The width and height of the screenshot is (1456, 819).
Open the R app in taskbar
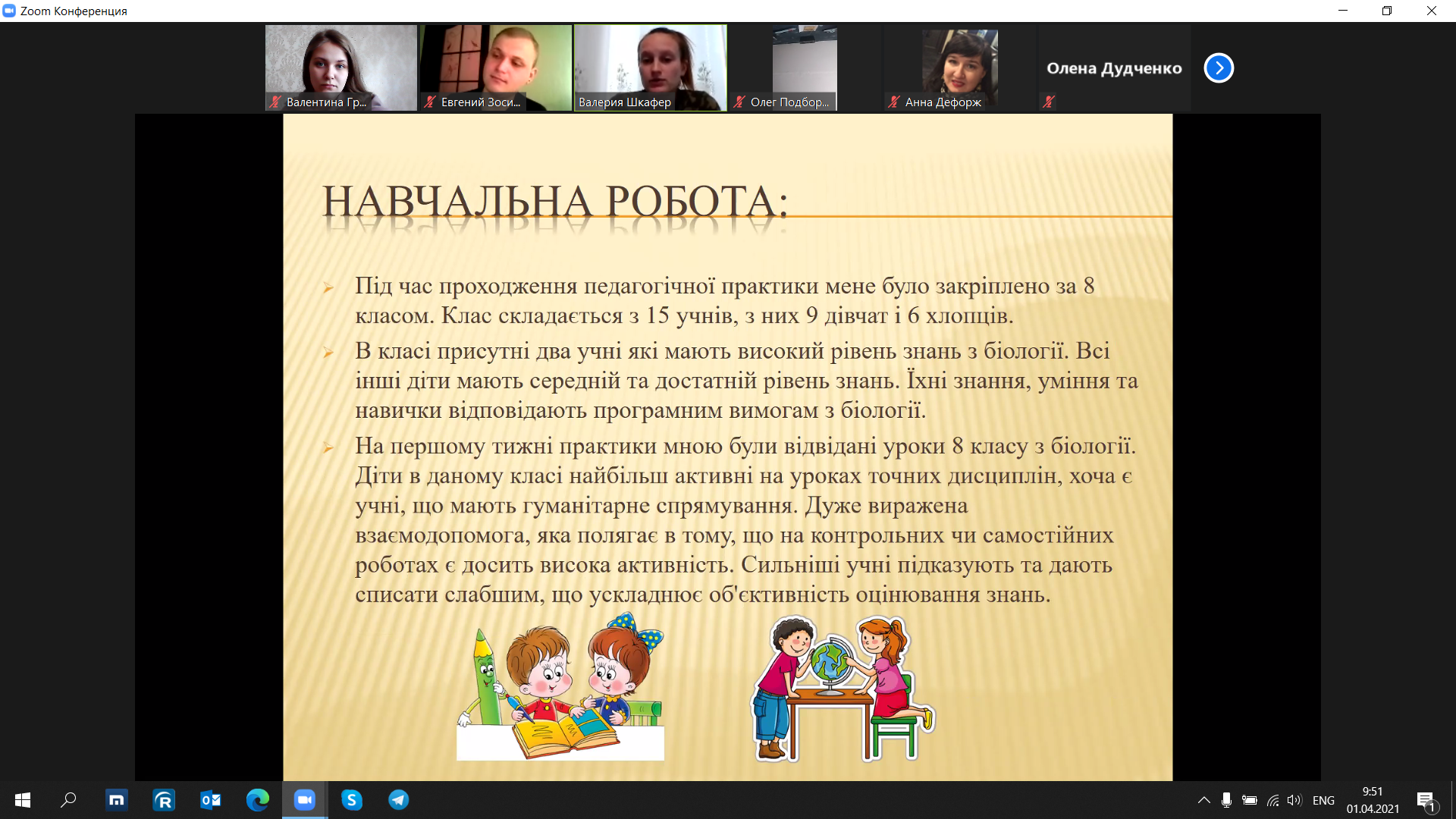point(164,800)
